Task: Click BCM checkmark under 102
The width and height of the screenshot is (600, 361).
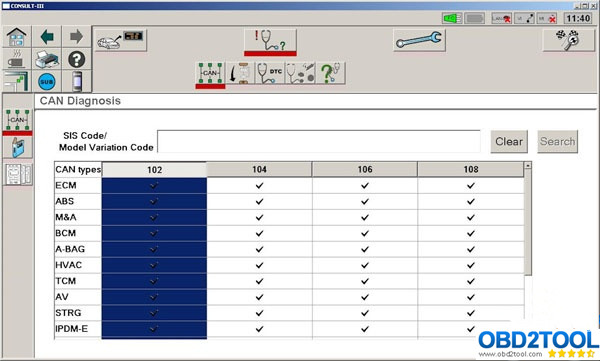Action: pyautogui.click(x=154, y=233)
